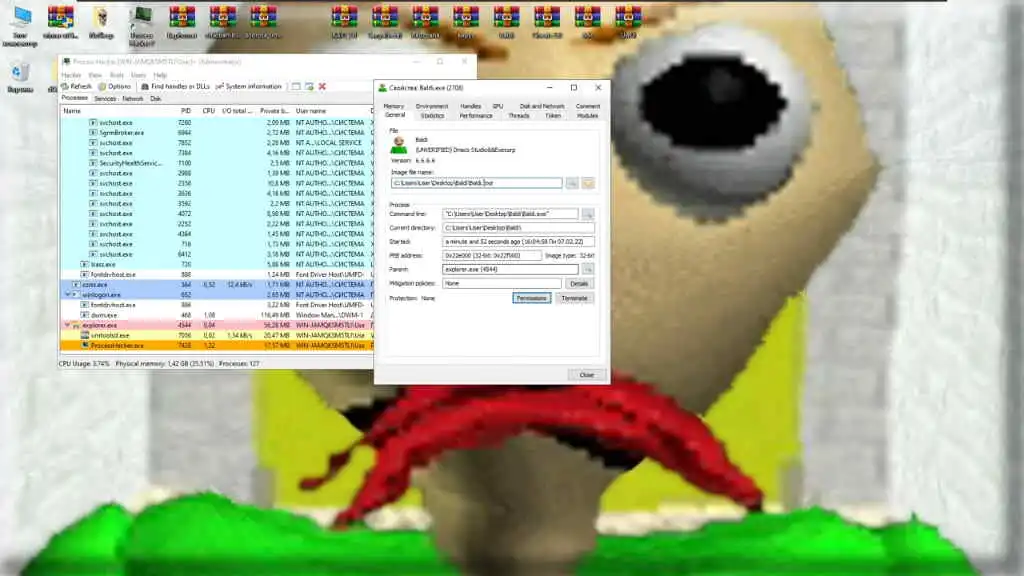Click the Baldi character file icon in properties
This screenshot has height=576, width=1024.
click(x=398, y=145)
